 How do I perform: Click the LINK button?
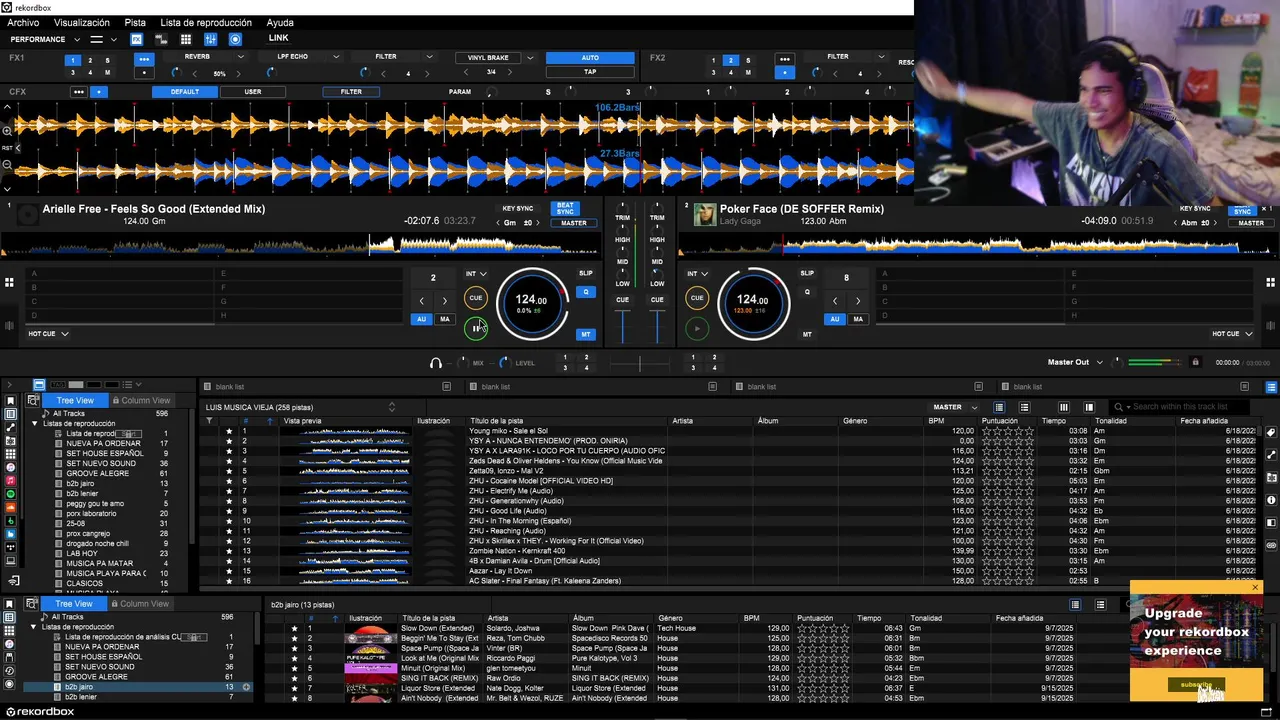click(x=279, y=38)
